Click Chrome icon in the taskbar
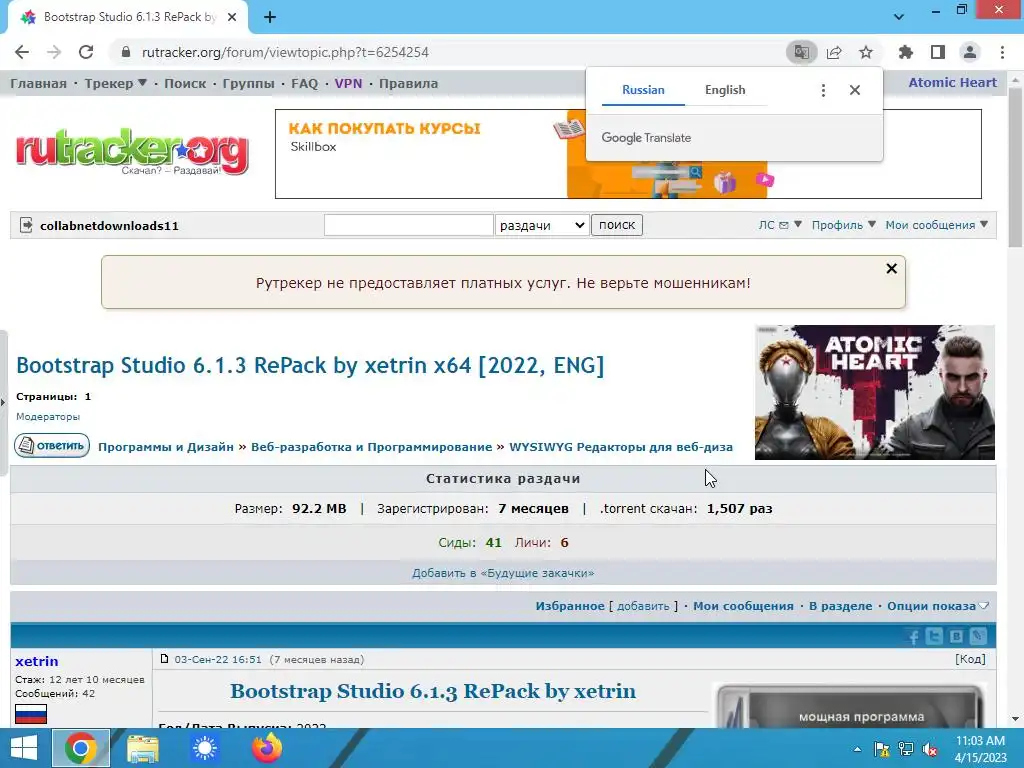Screen dimensions: 1024x768 [81, 748]
